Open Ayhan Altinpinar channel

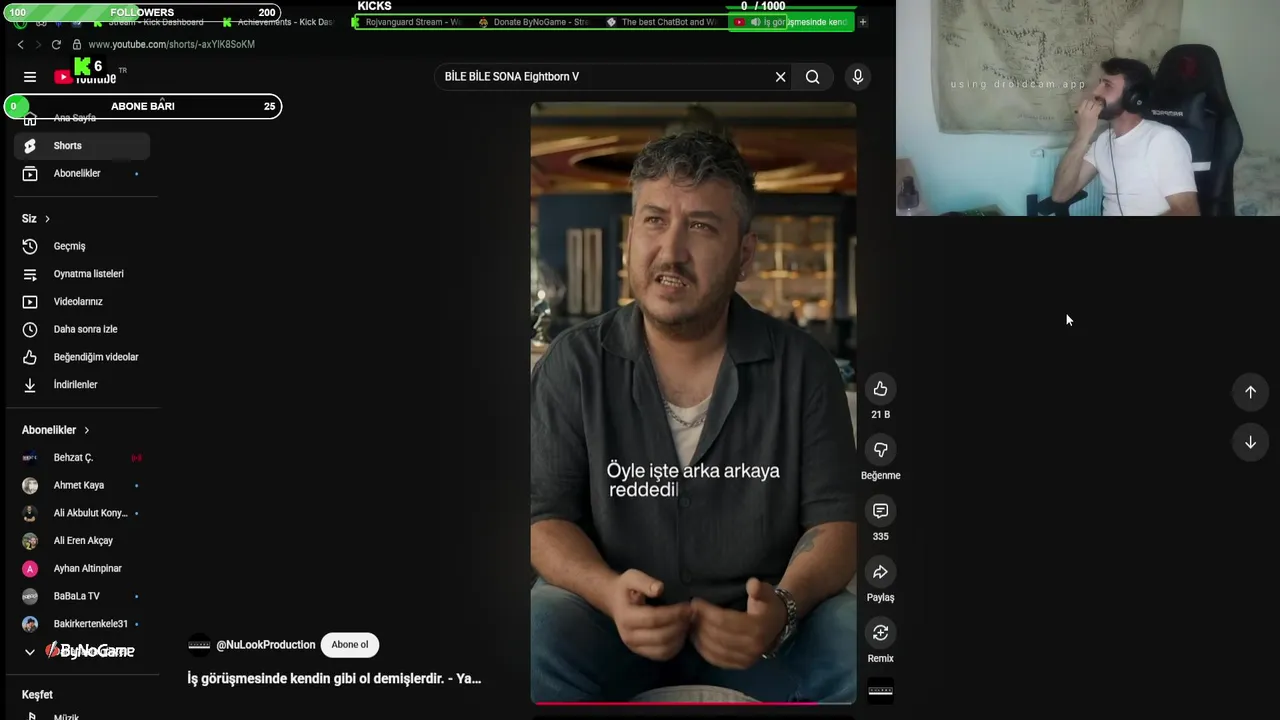(82, 569)
